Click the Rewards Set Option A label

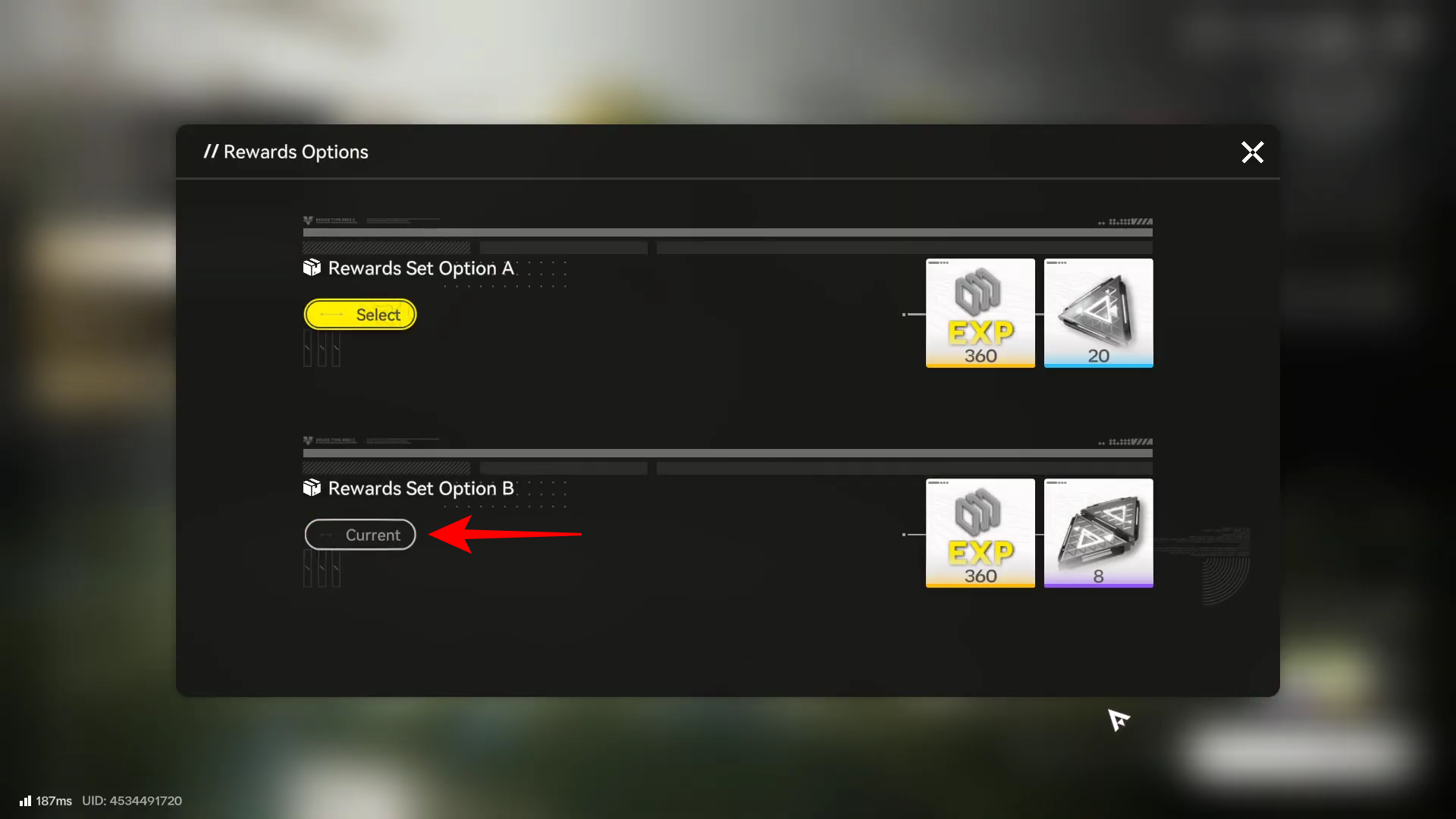tap(421, 268)
